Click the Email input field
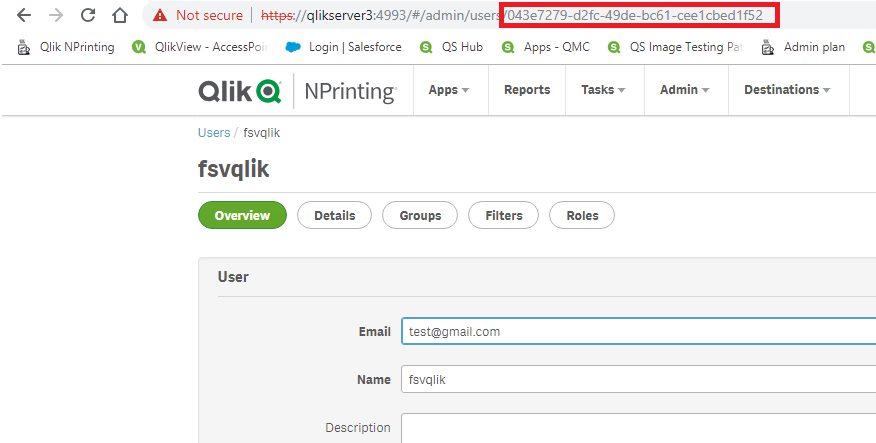 point(639,331)
